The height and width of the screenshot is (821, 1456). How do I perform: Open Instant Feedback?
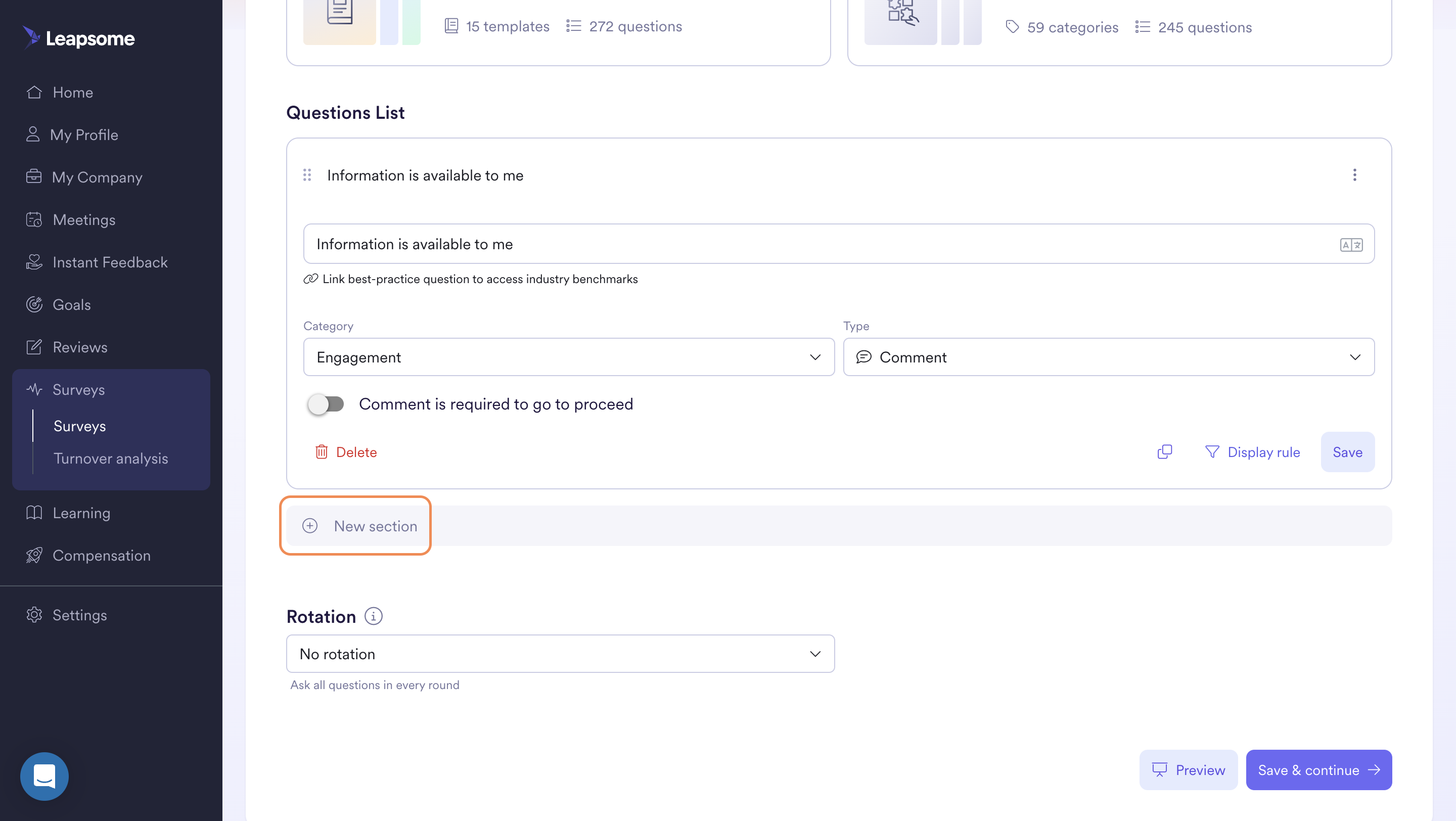(110, 261)
